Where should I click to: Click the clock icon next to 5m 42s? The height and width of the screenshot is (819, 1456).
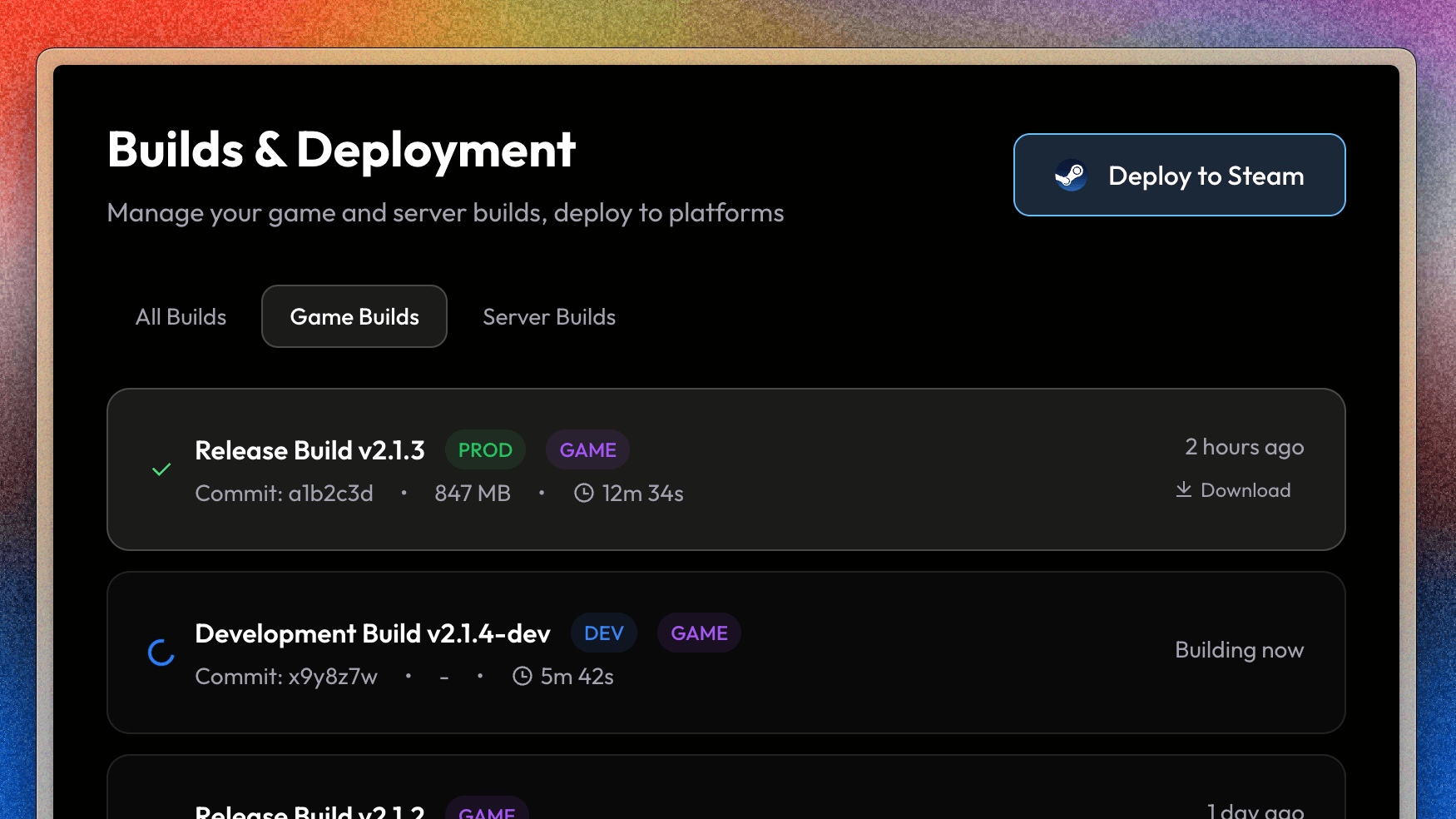pyautogui.click(x=522, y=676)
